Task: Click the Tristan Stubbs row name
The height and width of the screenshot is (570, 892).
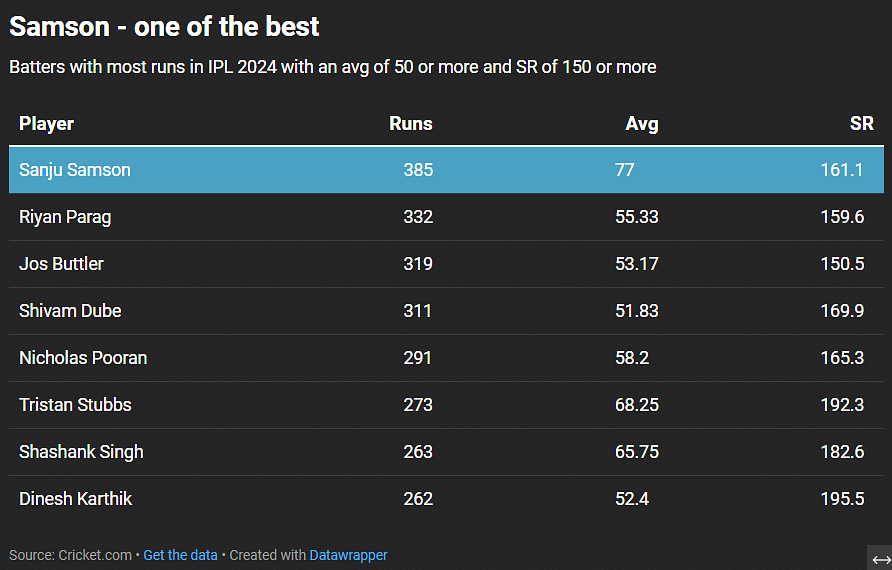Action: [x=75, y=405]
